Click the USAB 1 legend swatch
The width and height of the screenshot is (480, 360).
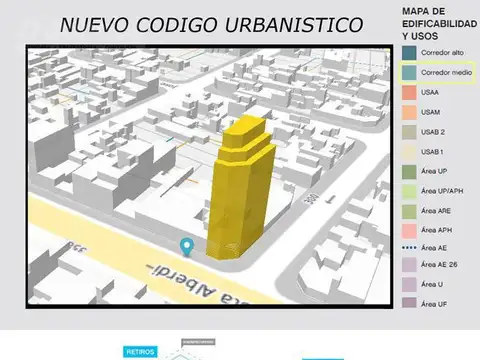(x=409, y=152)
